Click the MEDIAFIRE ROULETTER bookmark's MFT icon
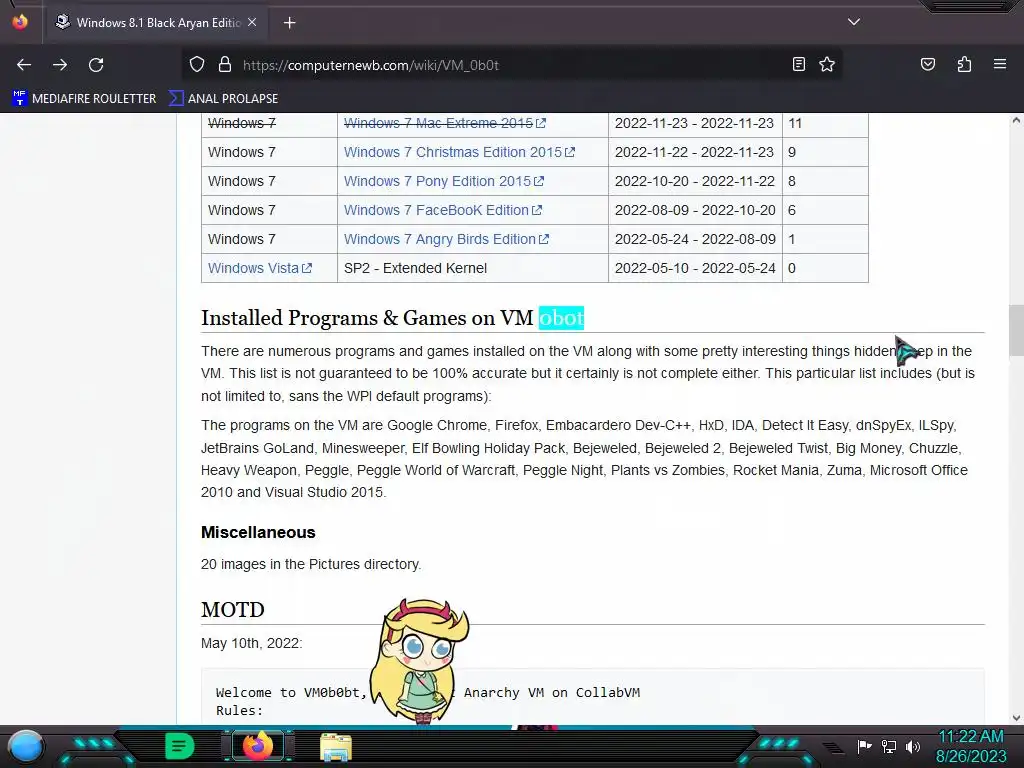Image resolution: width=1024 pixels, height=768 pixels. pyautogui.click(x=20, y=98)
